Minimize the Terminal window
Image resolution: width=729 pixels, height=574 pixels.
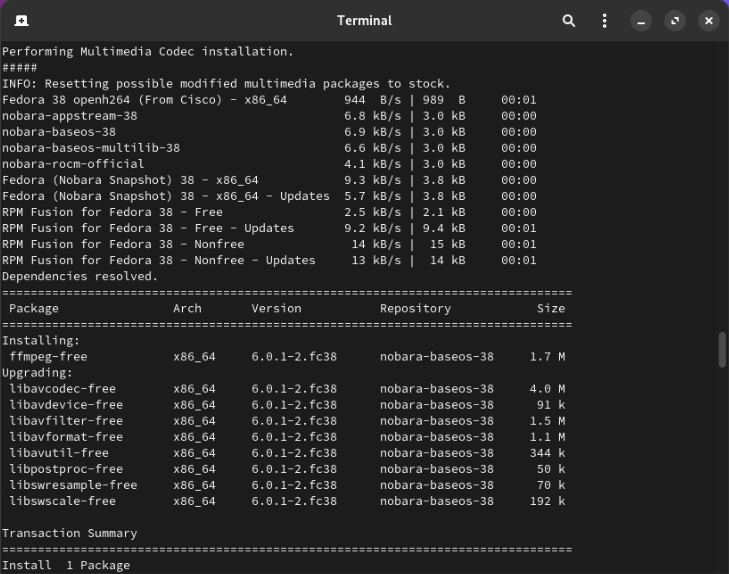coord(641,21)
